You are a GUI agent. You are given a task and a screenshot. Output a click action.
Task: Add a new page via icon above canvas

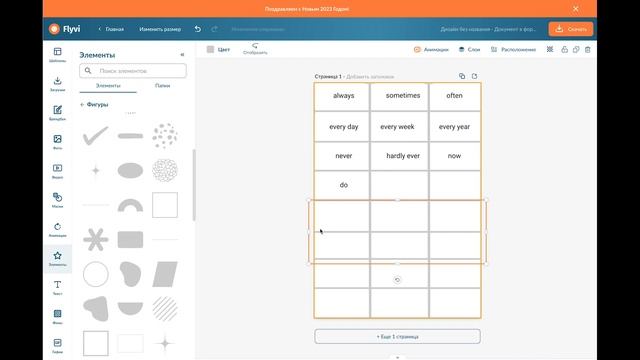(474, 76)
